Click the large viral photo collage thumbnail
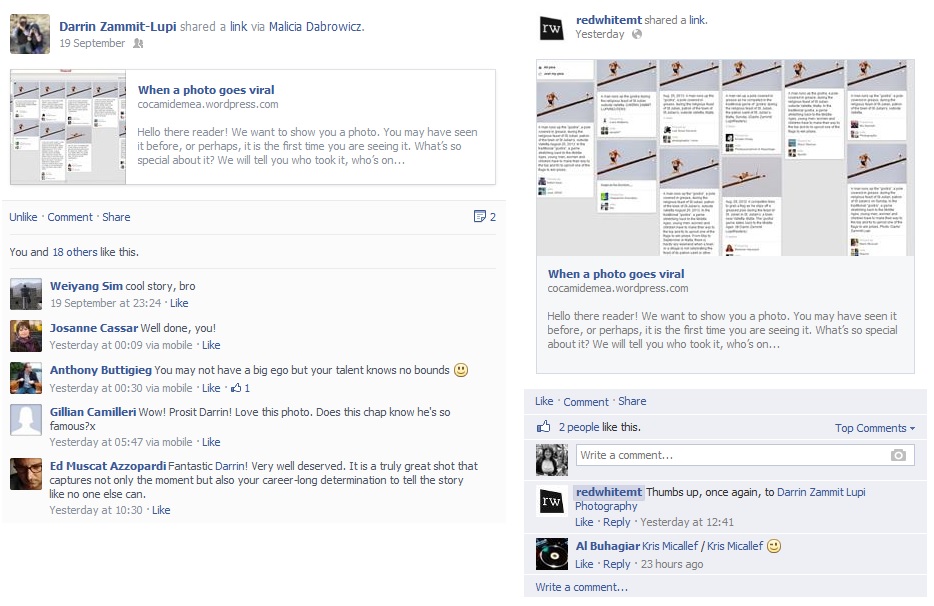934x606 pixels. coord(725,157)
